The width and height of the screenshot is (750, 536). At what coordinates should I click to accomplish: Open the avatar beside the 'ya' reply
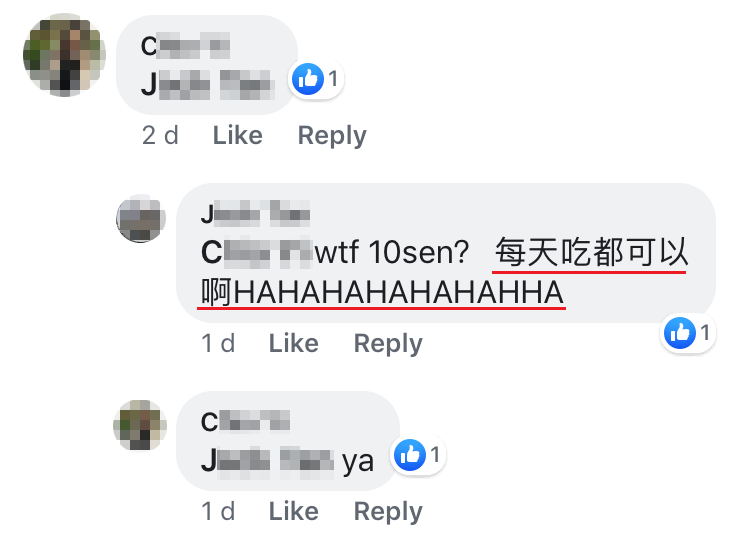(x=140, y=425)
